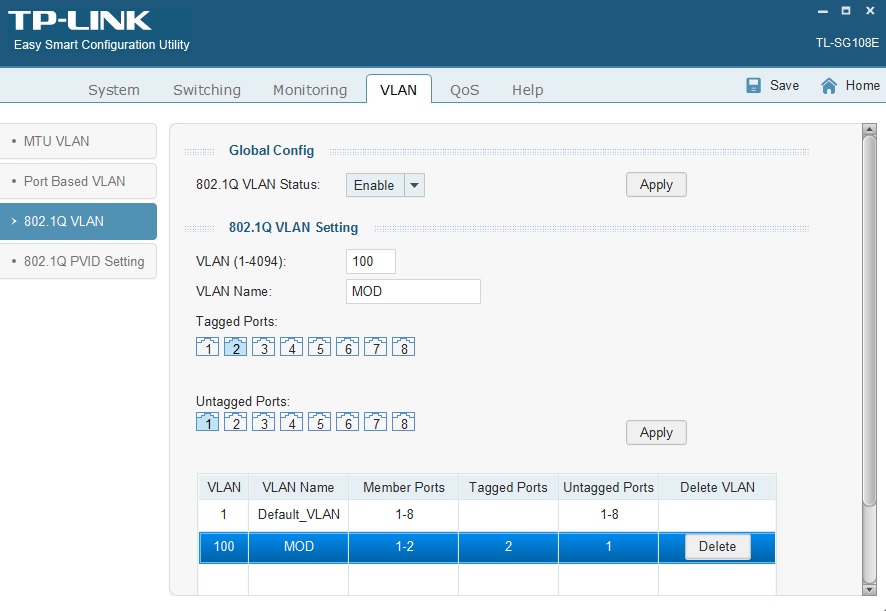Click member ports 1-2 cell for MOD
Image resolution: width=886 pixels, height=611 pixels.
404,547
